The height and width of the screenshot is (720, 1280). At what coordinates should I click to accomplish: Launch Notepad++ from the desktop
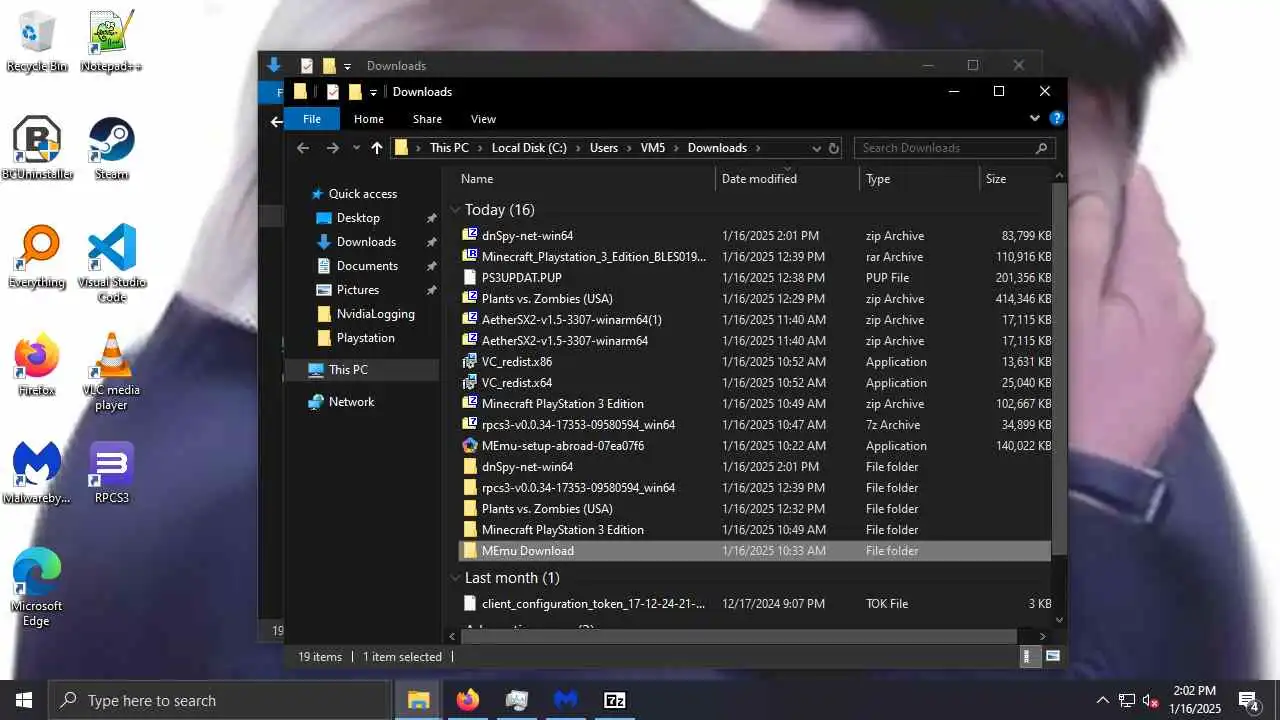click(x=111, y=42)
